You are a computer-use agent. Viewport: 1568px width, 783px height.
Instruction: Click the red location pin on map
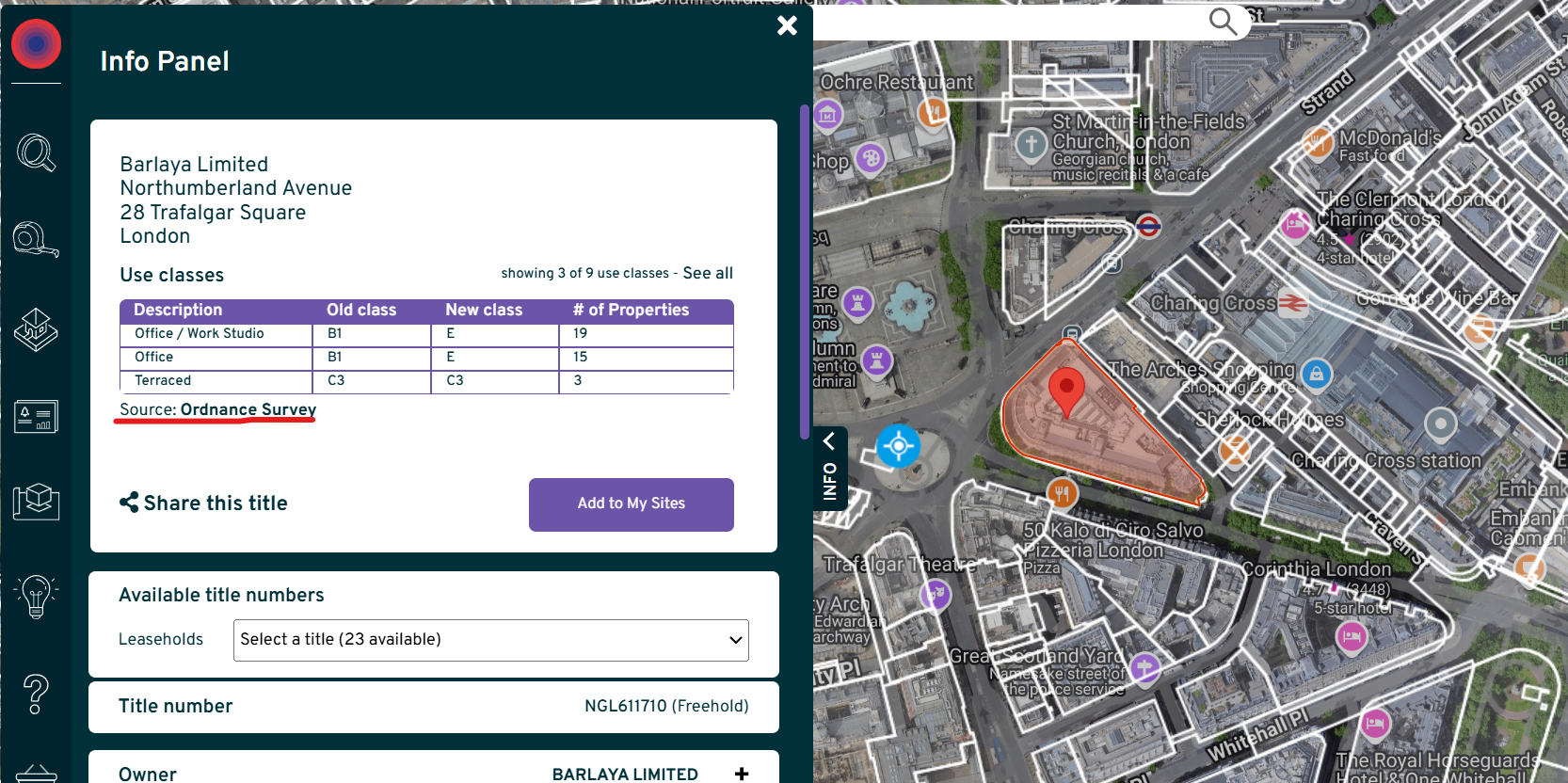click(x=1066, y=391)
